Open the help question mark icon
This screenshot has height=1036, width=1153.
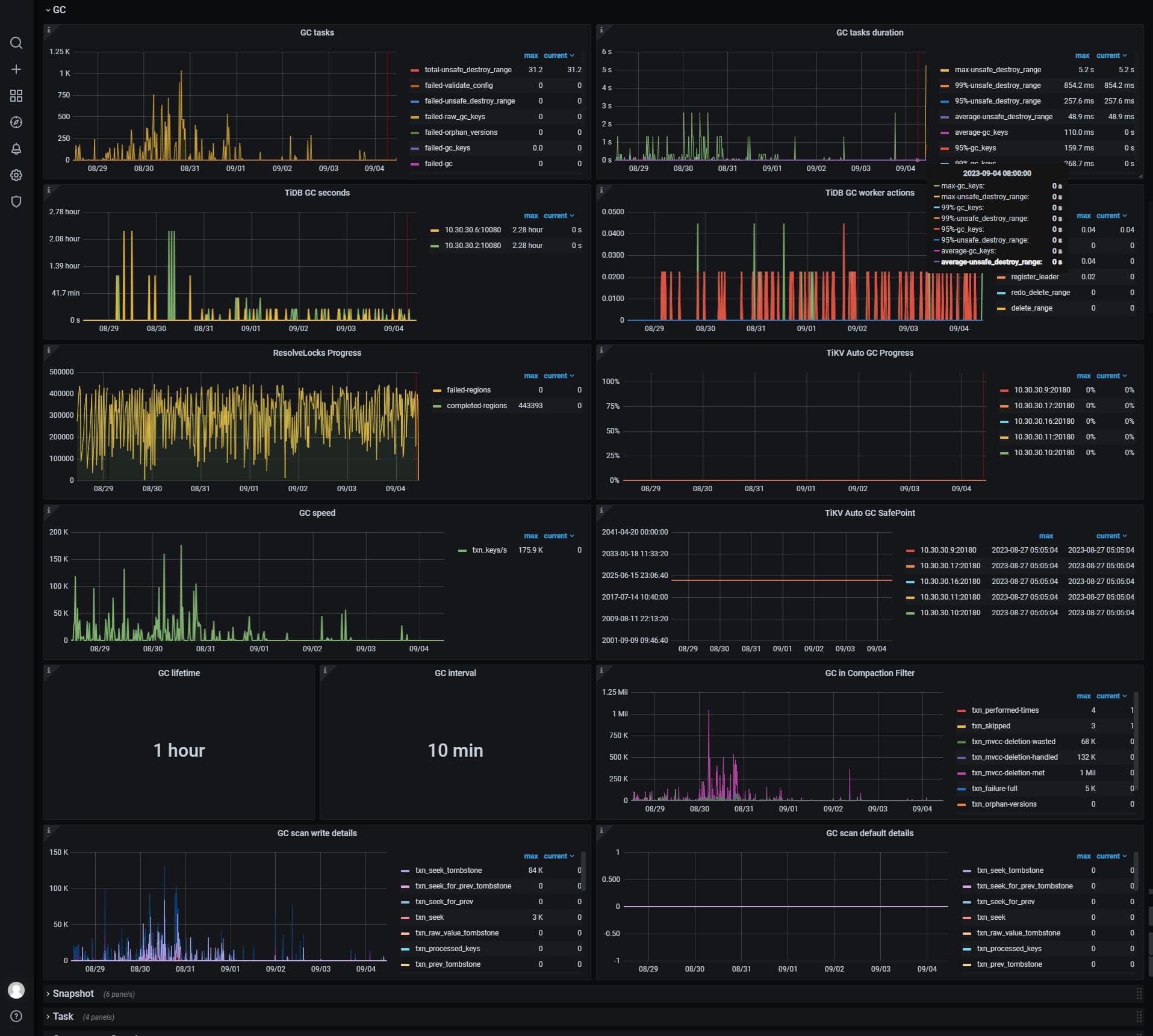(16, 1016)
